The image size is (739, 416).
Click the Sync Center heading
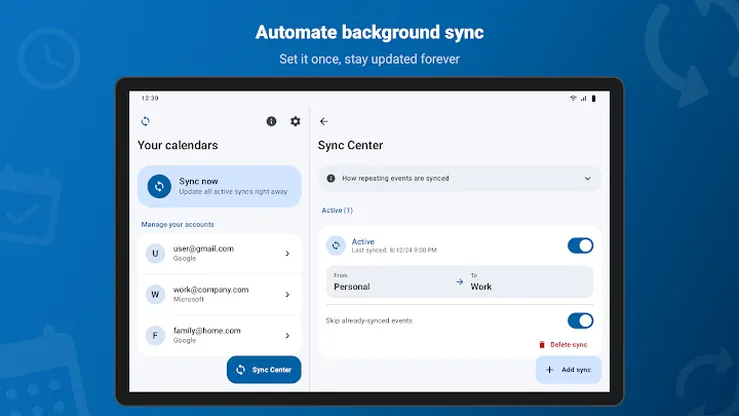click(350, 145)
